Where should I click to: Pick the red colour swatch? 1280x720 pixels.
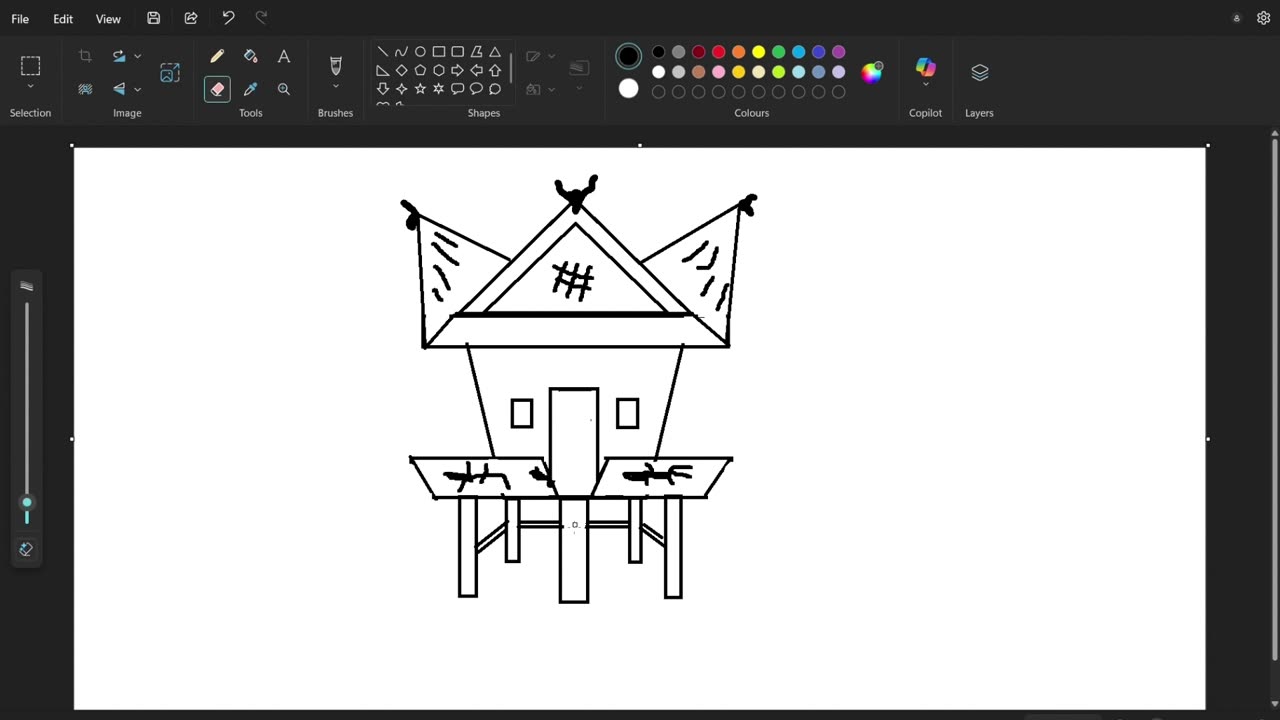click(x=719, y=52)
